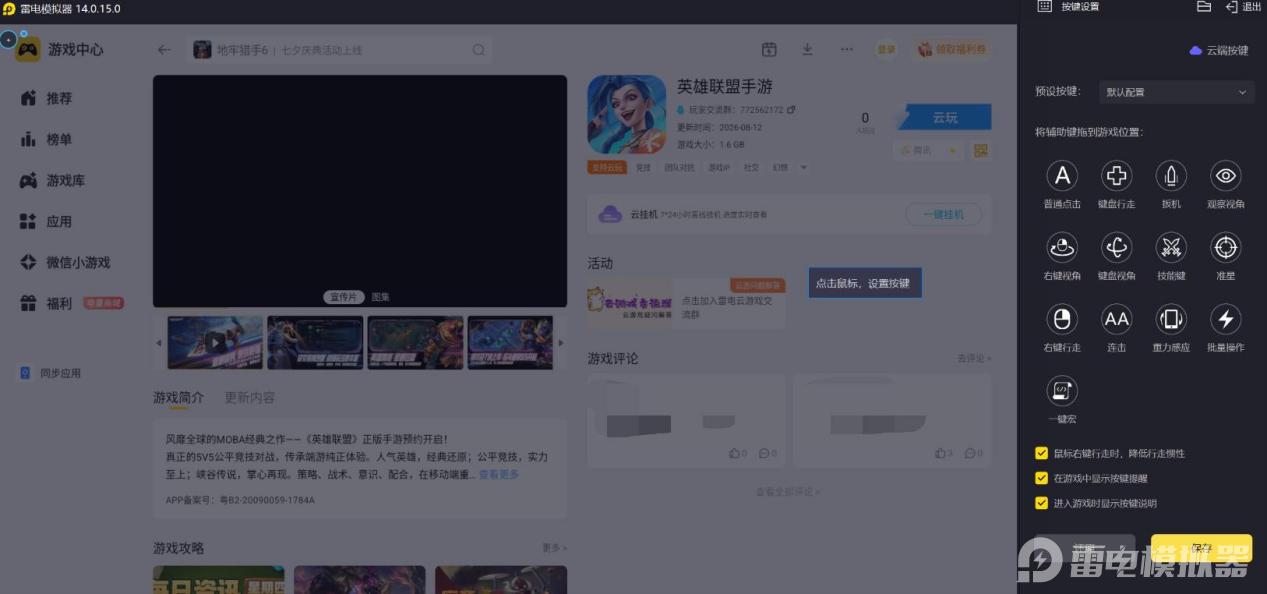Select the 准星 crosshair icon
This screenshot has height=594, width=1267.
[x=1226, y=247]
